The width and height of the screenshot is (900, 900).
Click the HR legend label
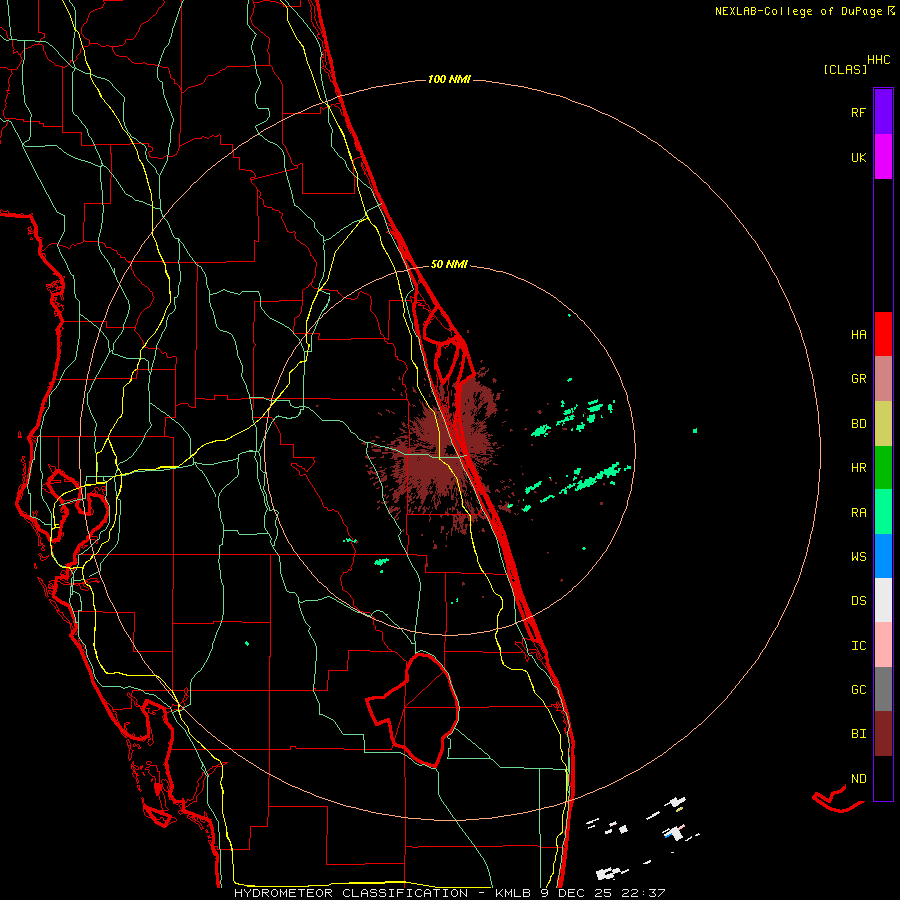858,468
